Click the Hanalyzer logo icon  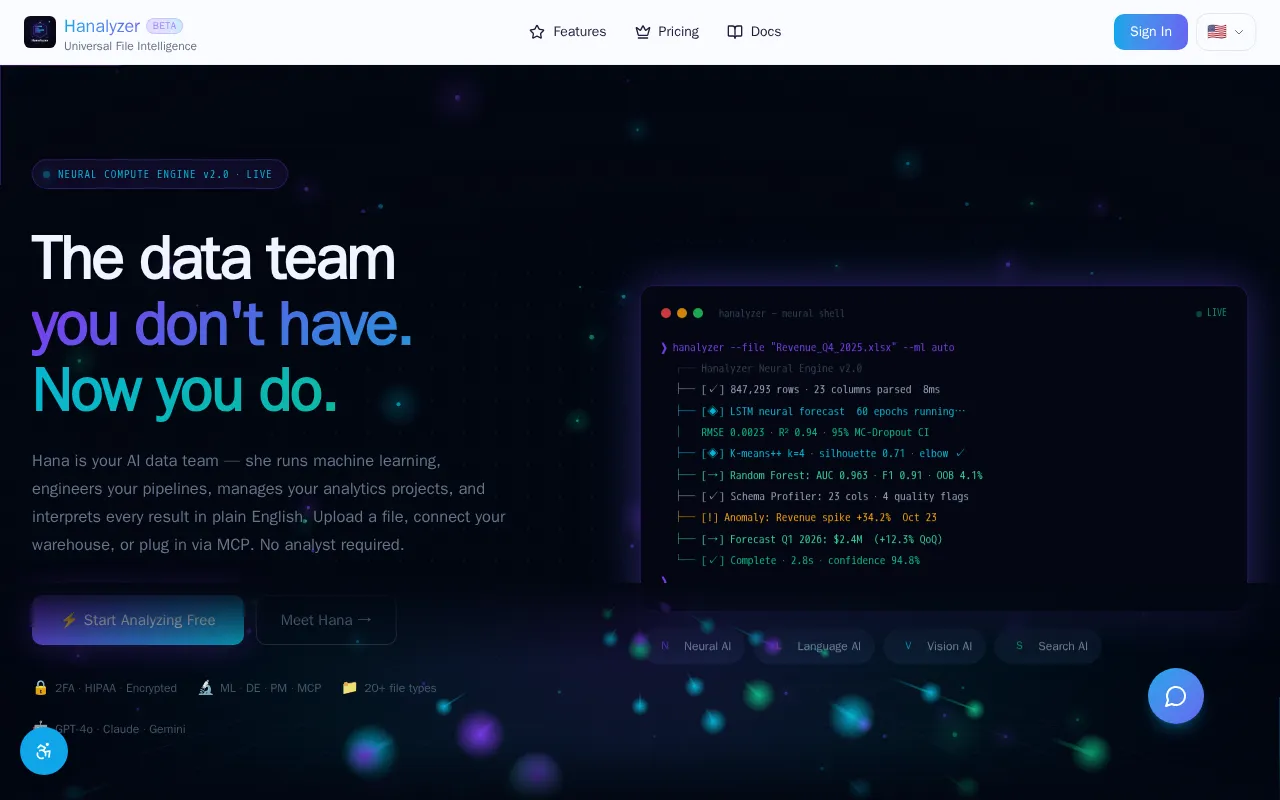(40, 32)
